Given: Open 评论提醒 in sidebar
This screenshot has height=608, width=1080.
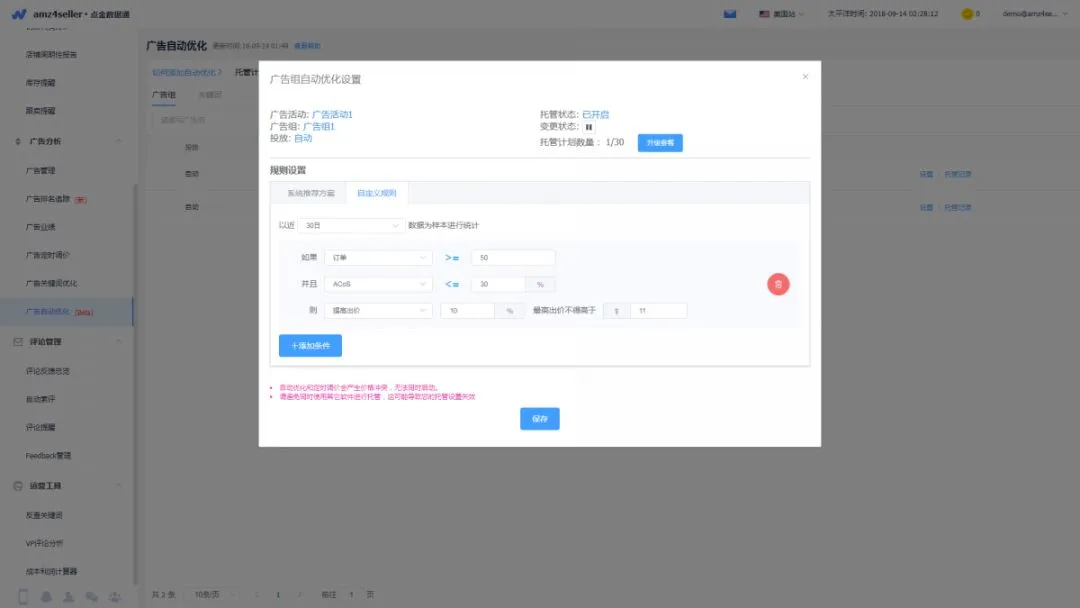Looking at the screenshot, I should [x=41, y=427].
